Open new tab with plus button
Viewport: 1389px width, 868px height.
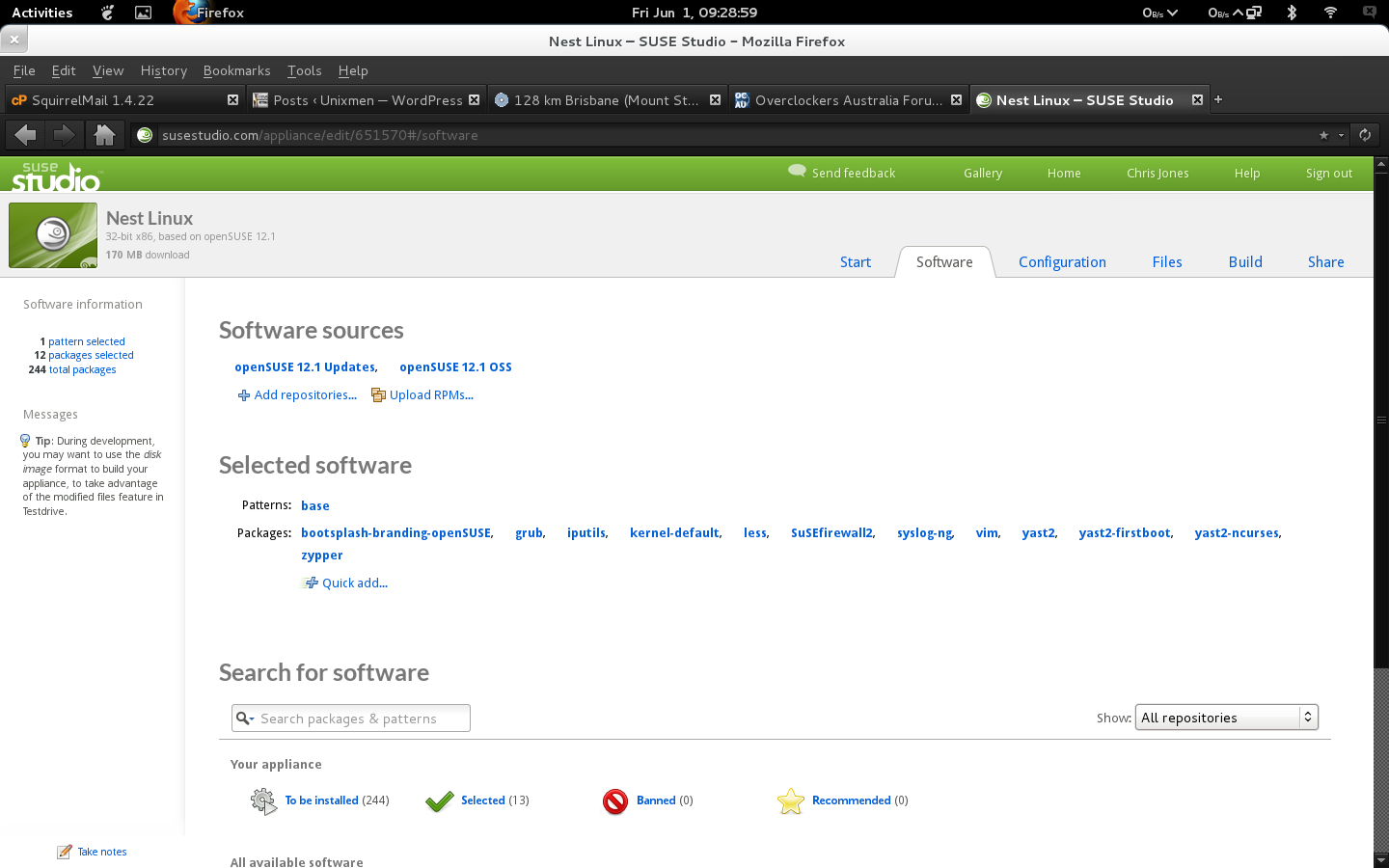pos(1218,99)
